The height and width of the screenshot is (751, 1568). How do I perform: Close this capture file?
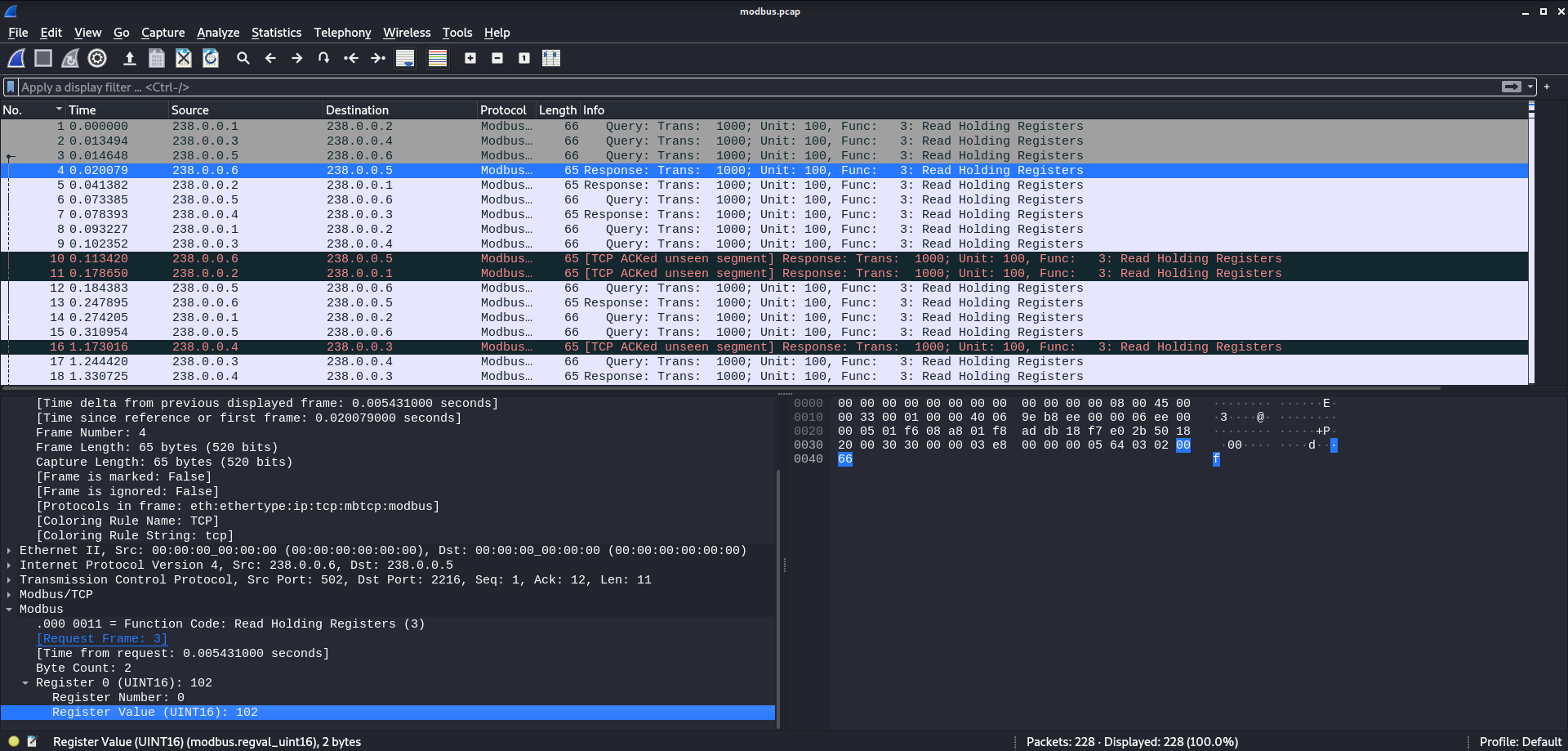coord(184,58)
